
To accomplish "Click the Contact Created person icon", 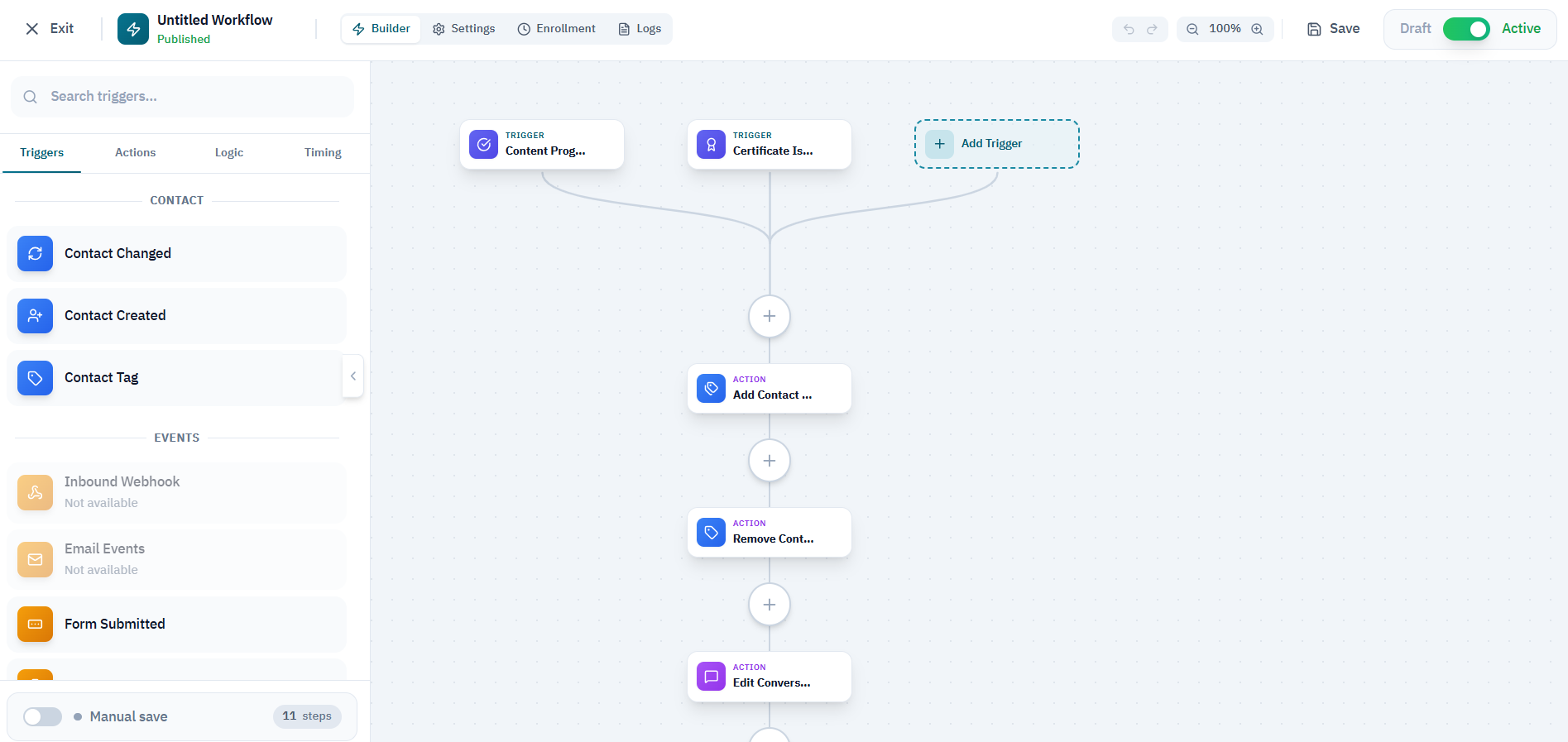I will [35, 316].
